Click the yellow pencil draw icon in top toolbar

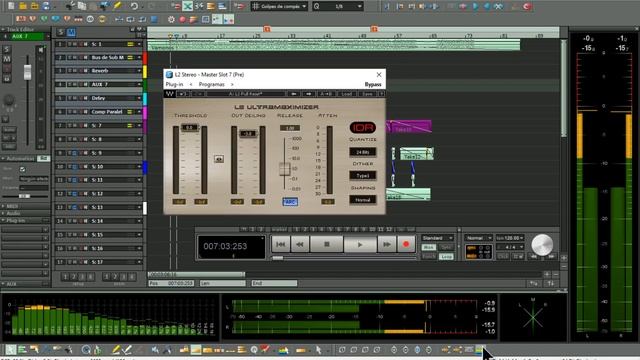pyautogui.click(x=118, y=6)
